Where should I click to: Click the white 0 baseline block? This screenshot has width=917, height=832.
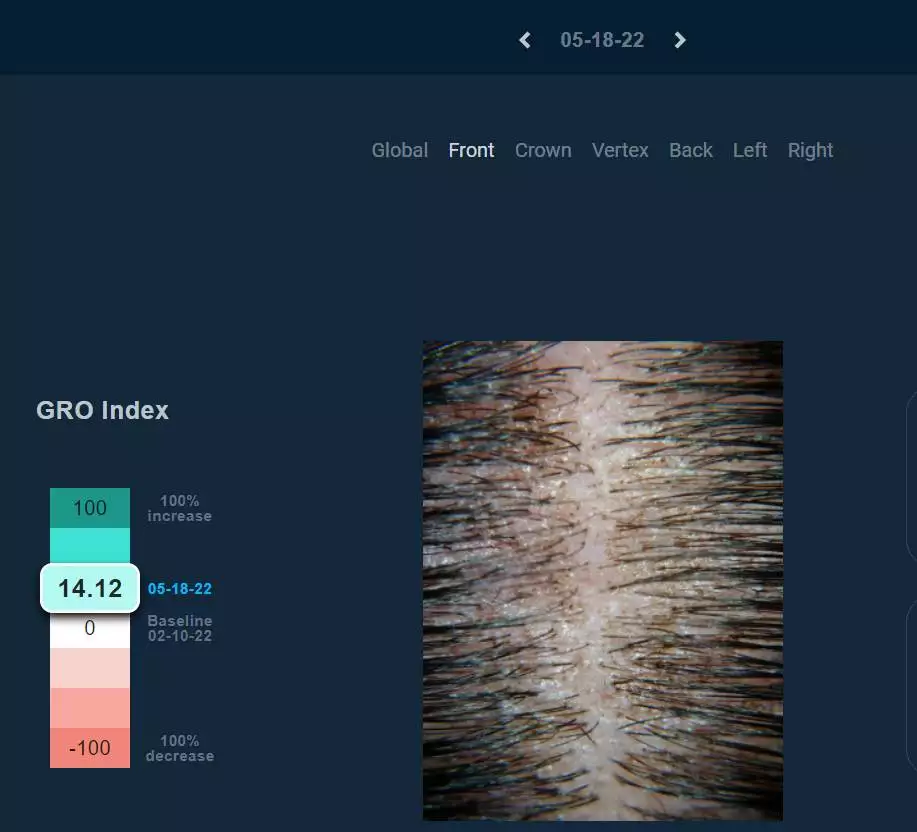coord(90,630)
